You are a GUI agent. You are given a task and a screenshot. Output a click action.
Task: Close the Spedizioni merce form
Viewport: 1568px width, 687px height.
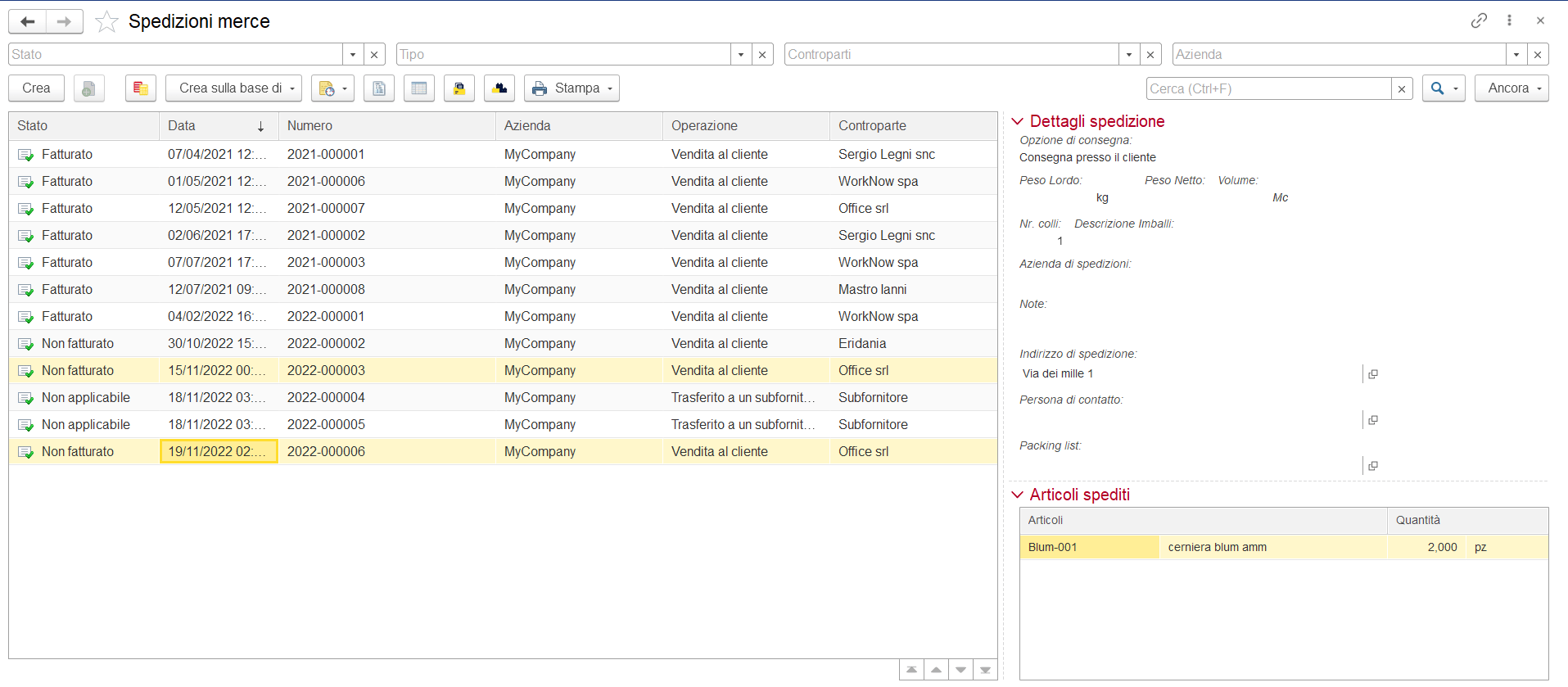(1540, 20)
